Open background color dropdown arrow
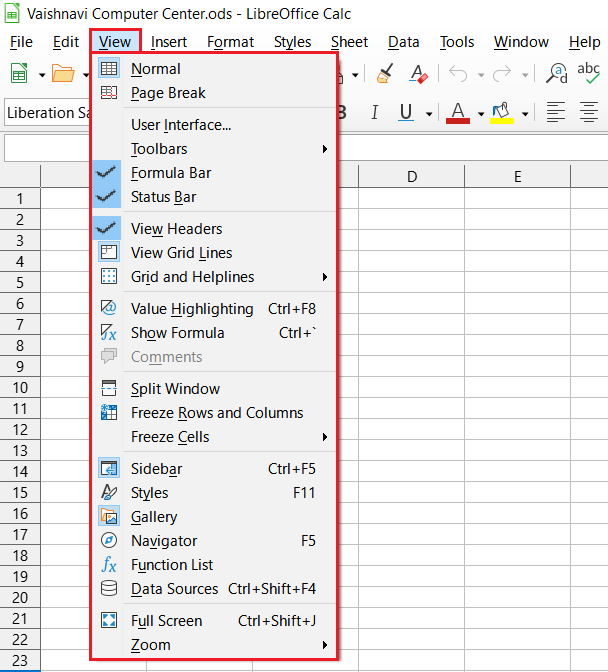This screenshot has height=672, width=608. 525,114
